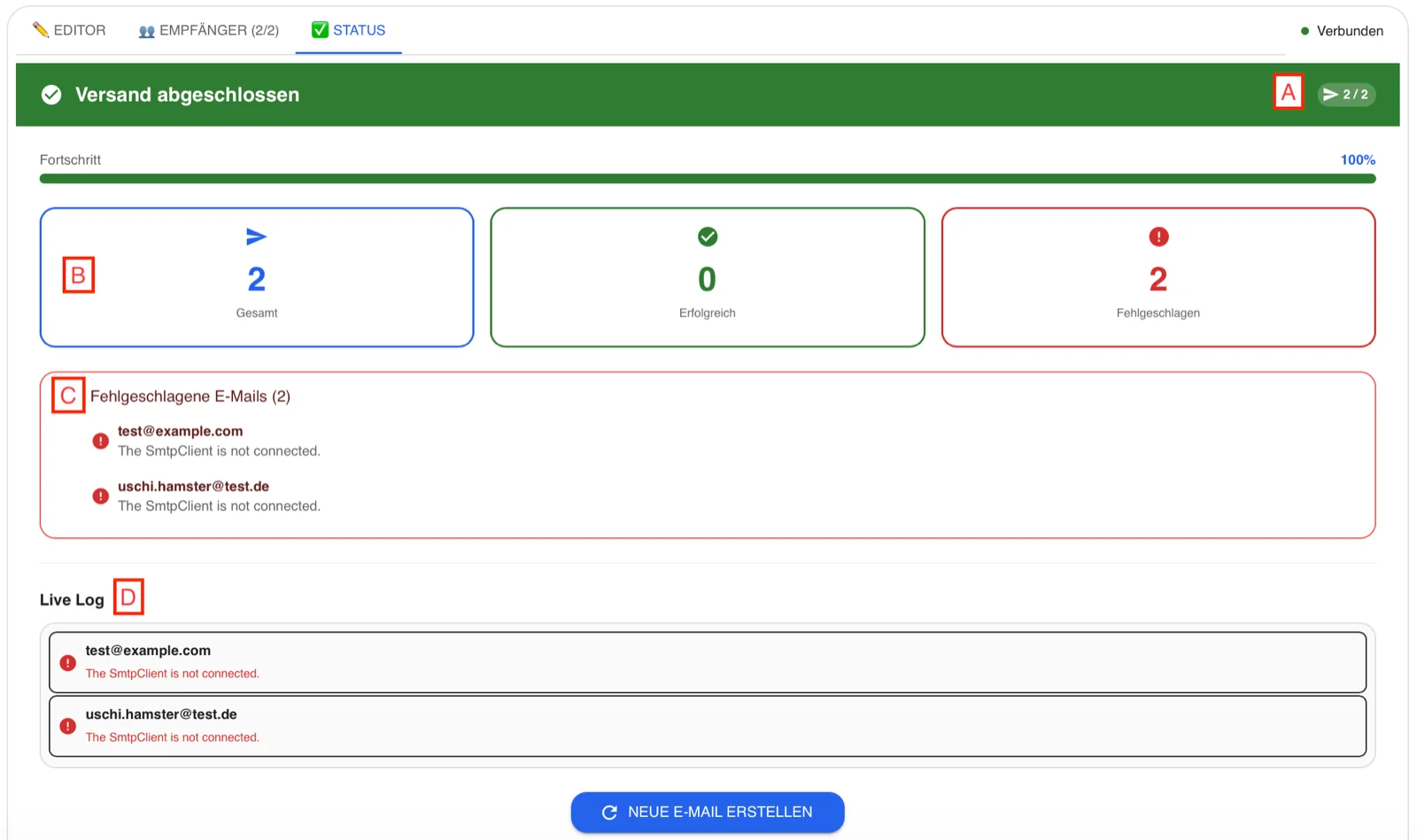1417x840 pixels.
Task: Select the Gesamt statistics card label
Action: [x=257, y=313]
